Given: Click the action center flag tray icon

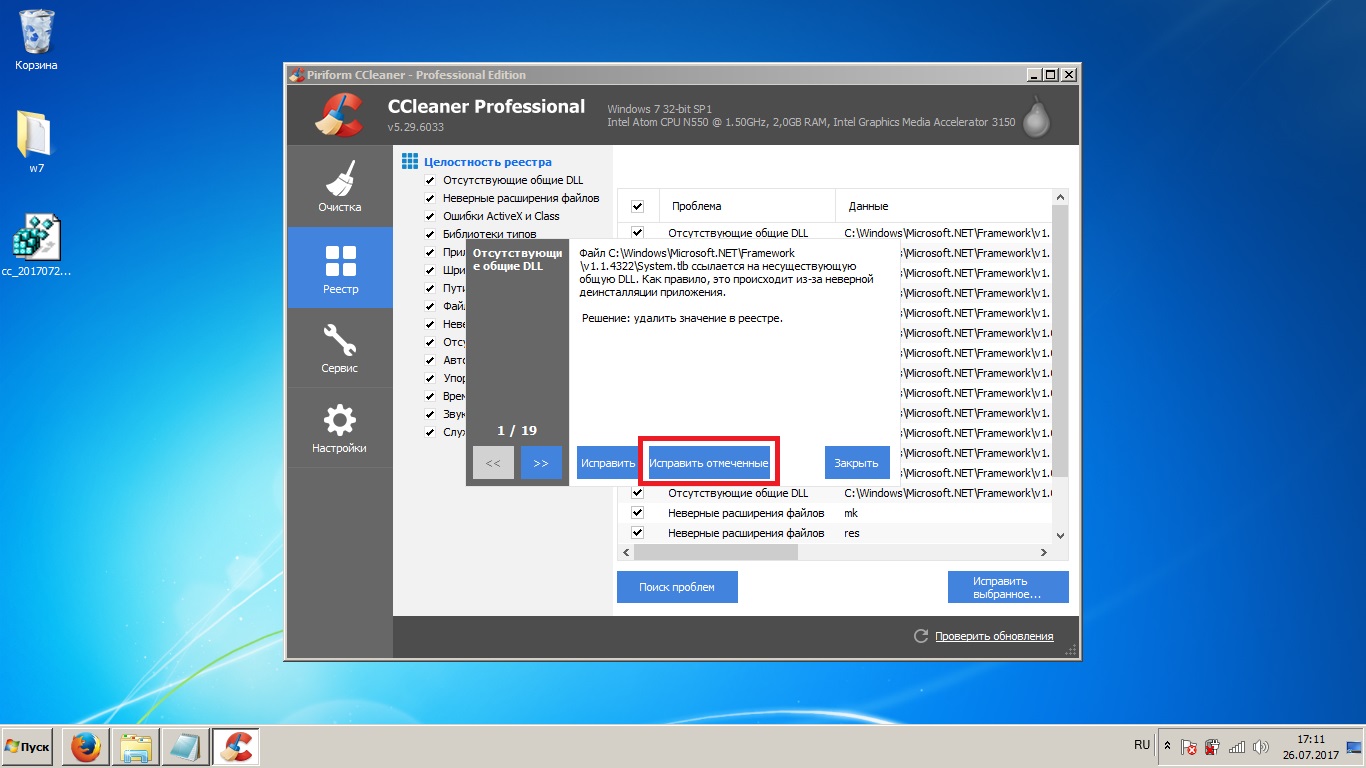Looking at the screenshot, I should 1188,747.
